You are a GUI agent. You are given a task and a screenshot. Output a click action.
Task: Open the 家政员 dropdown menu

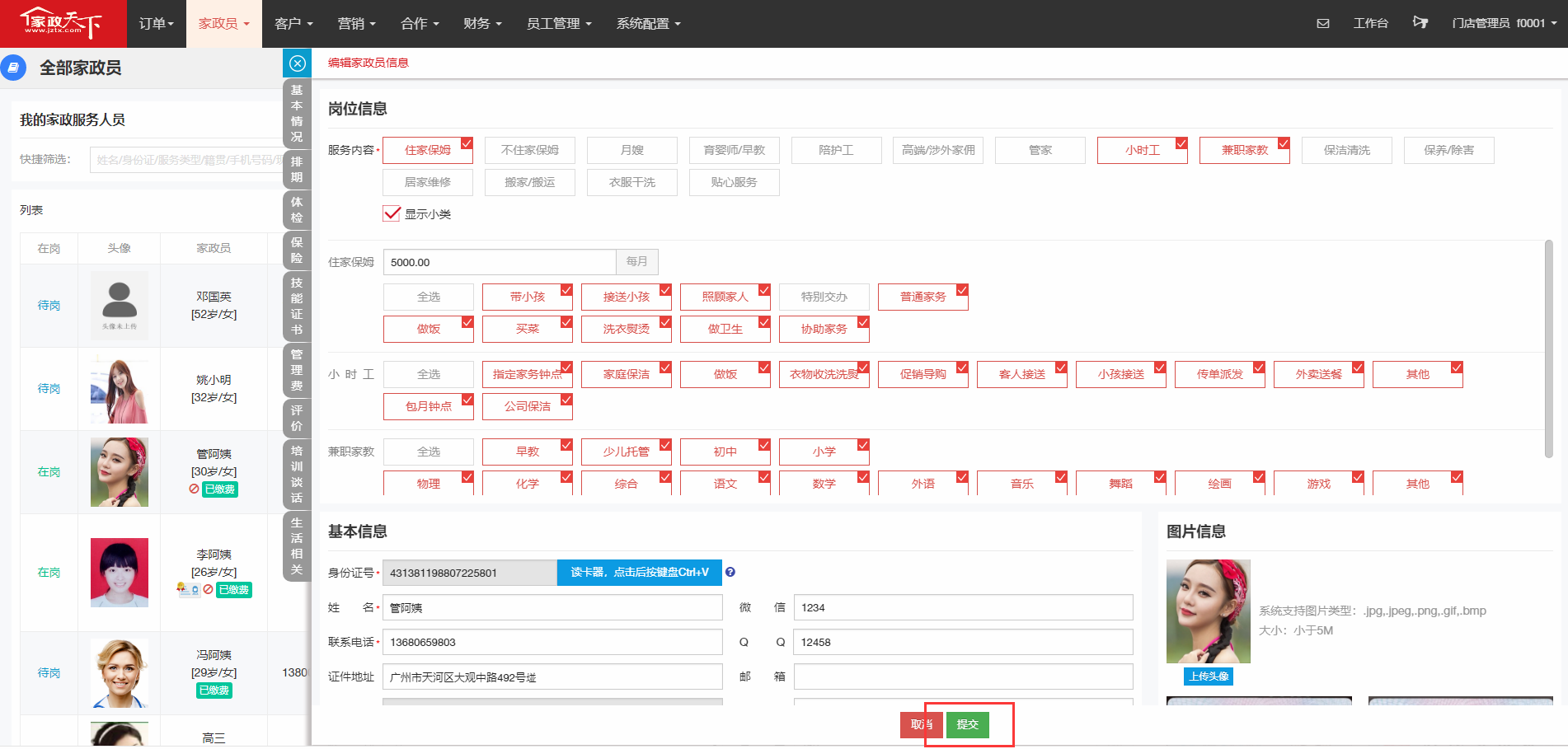224,24
